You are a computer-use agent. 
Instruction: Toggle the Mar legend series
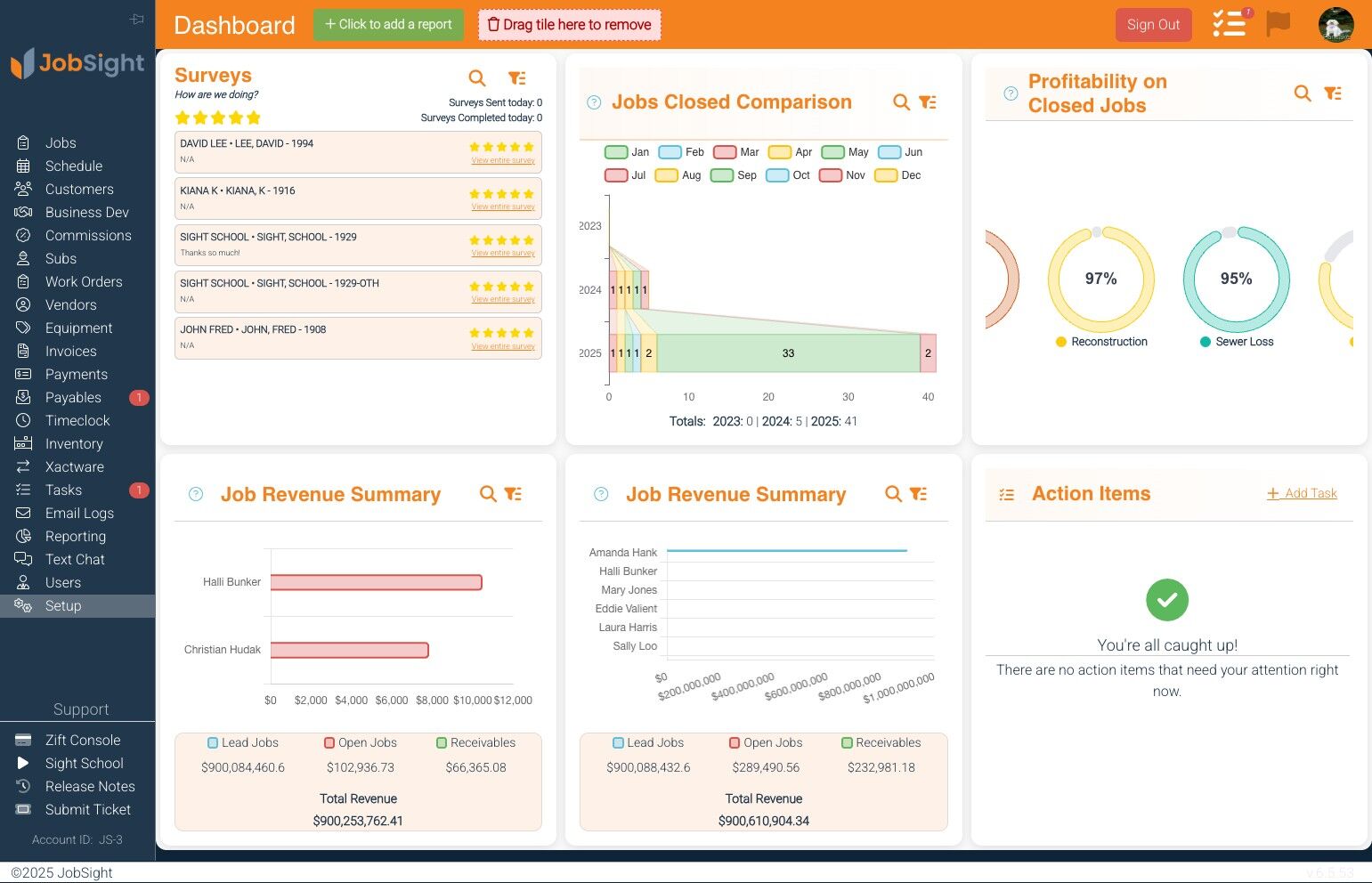coord(736,152)
